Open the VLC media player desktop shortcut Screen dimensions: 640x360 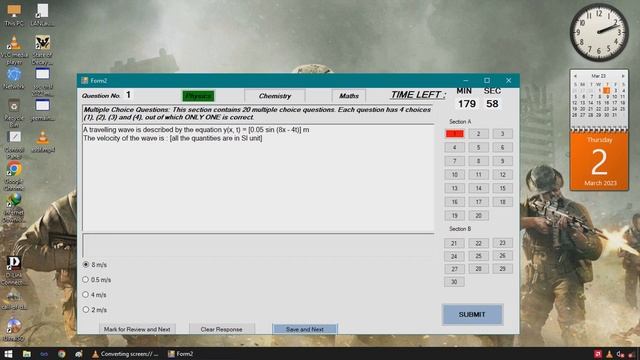14,50
